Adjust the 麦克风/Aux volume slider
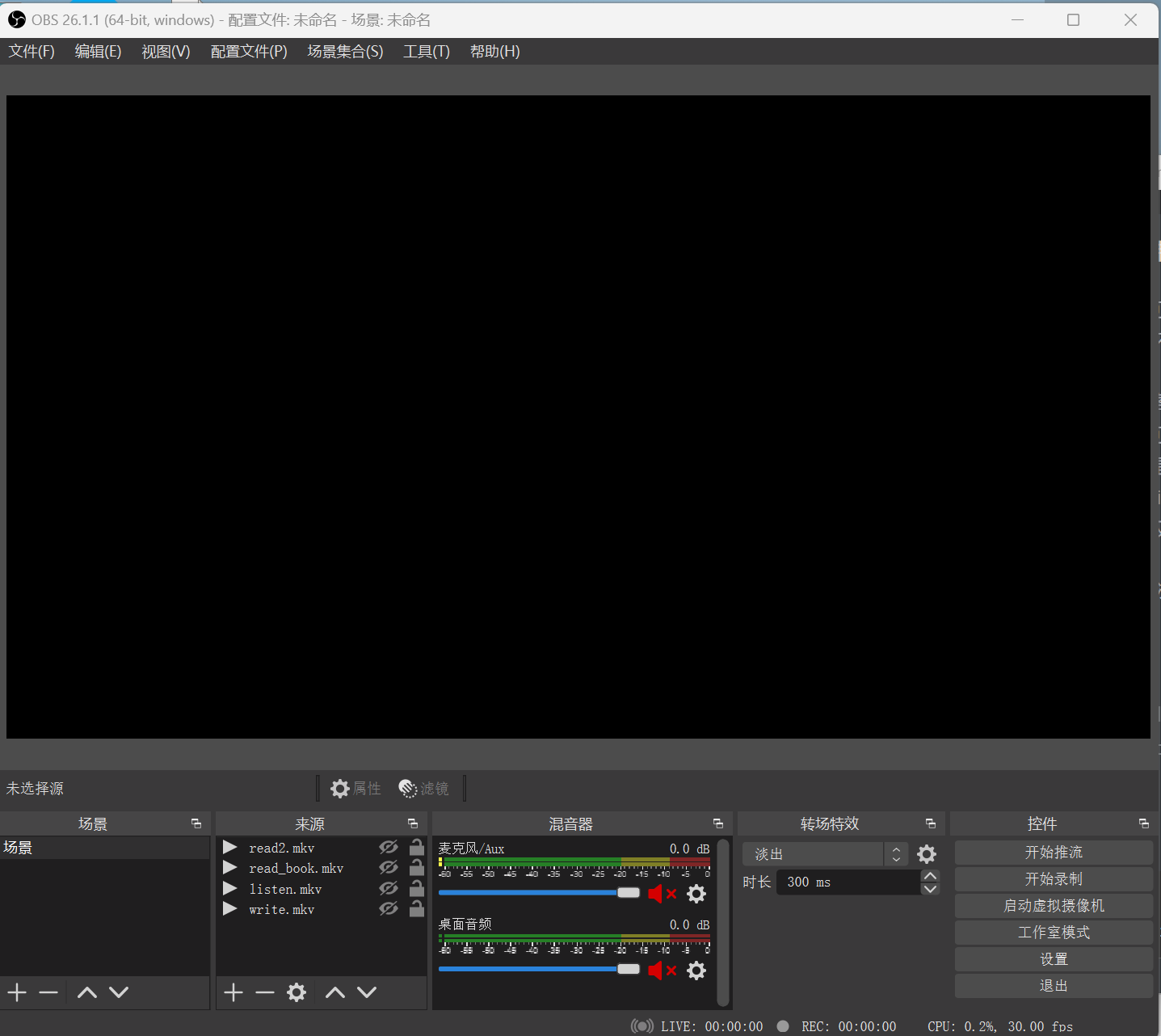Image resolution: width=1161 pixels, height=1036 pixels. coord(539,893)
